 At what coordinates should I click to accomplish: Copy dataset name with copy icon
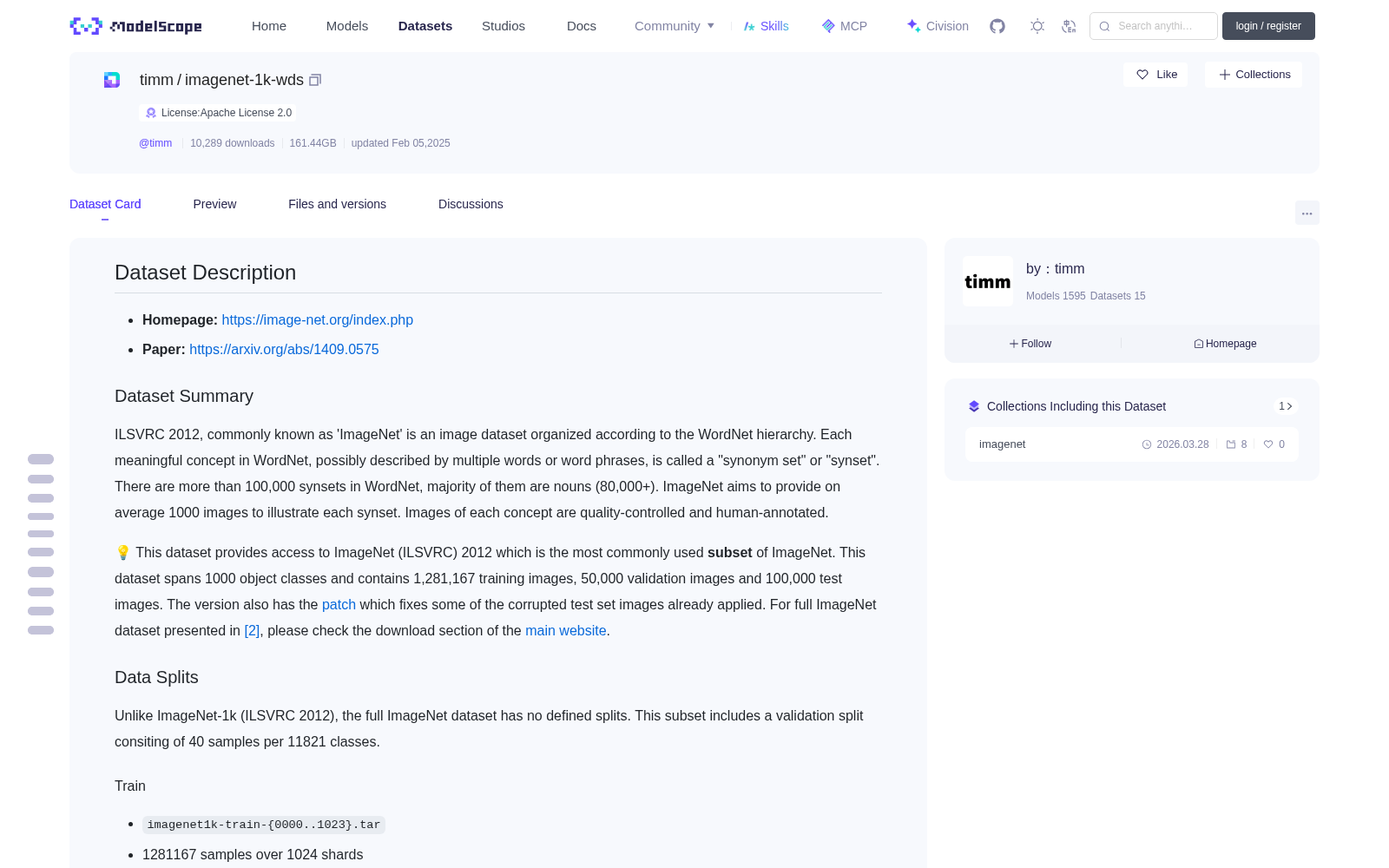[315, 80]
